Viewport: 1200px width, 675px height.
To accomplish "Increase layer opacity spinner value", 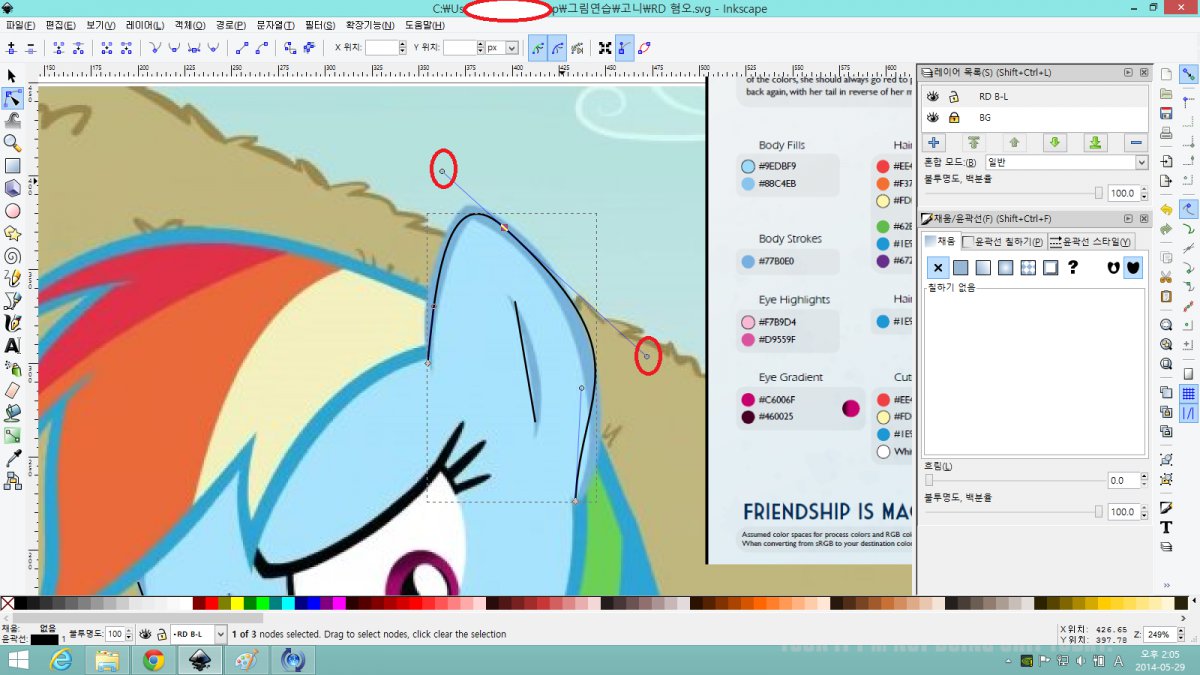I will [x=1143, y=190].
